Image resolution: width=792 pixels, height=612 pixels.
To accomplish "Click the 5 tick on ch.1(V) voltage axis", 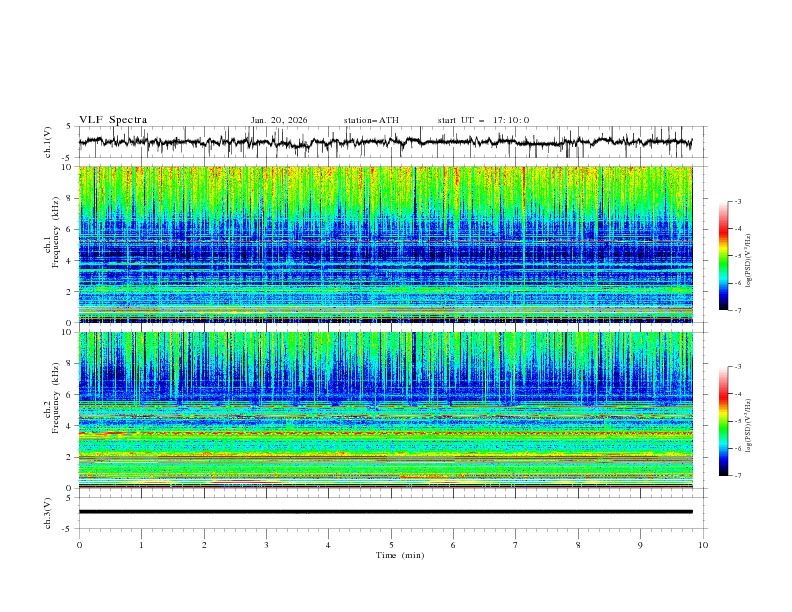I will 70,127.
